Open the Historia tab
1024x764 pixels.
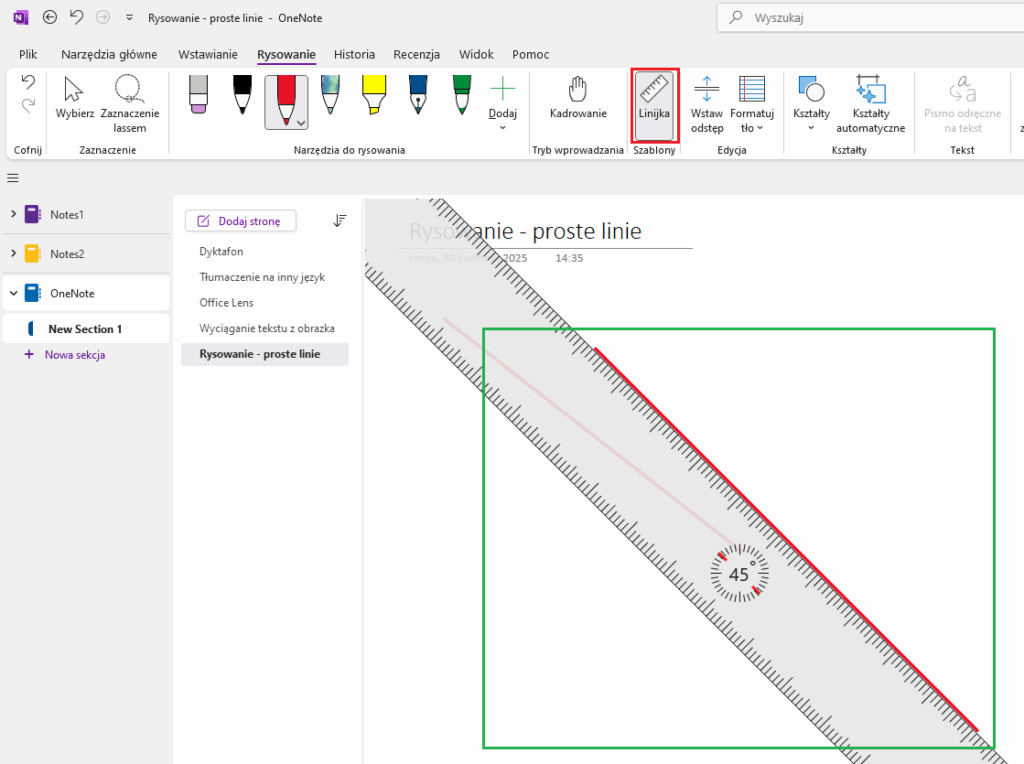[354, 54]
